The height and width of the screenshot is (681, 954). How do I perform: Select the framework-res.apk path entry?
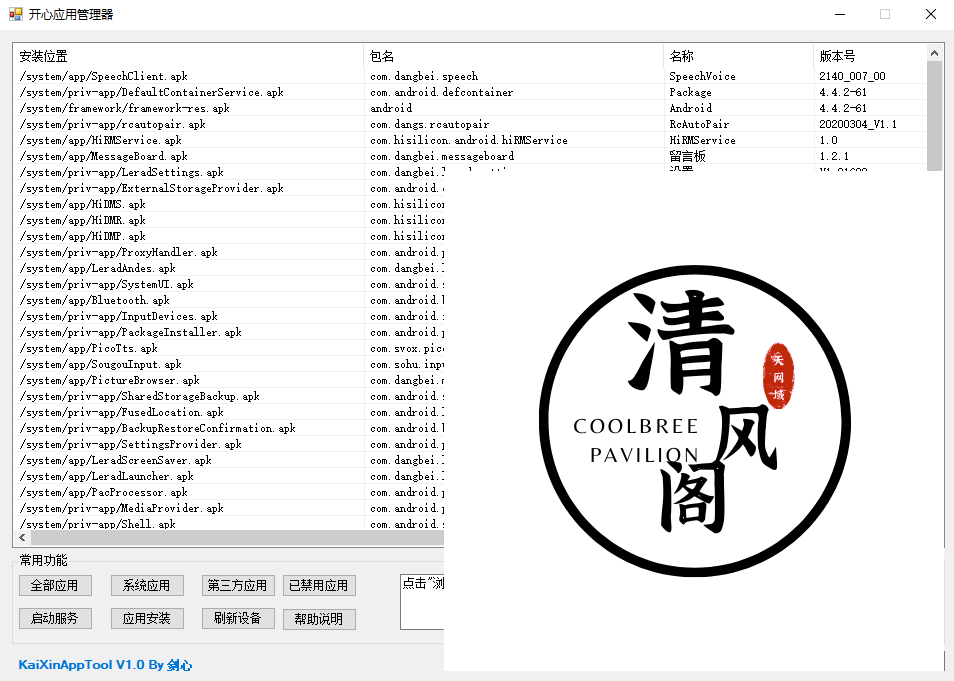(124, 108)
